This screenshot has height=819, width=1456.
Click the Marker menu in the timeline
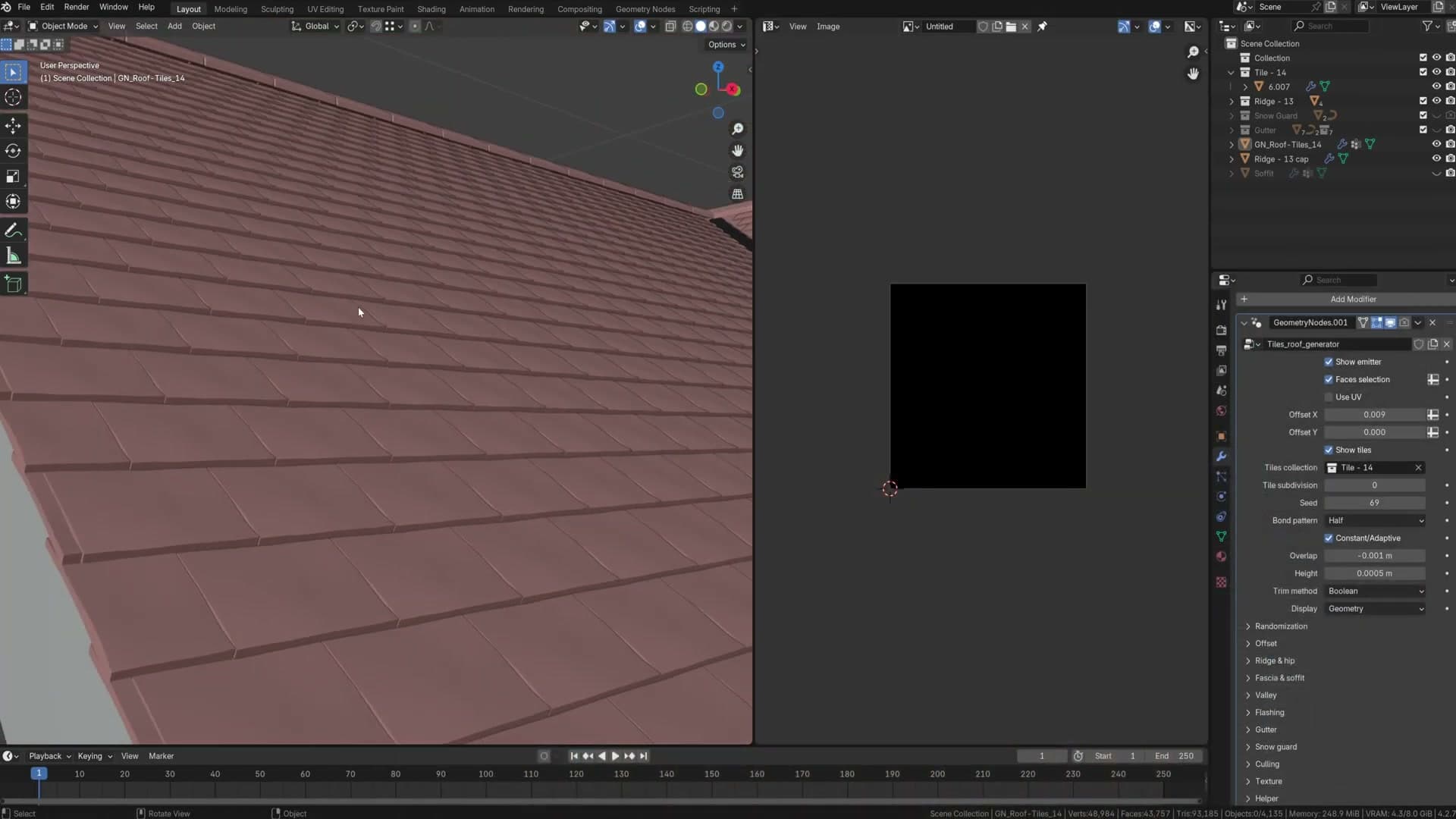[x=161, y=756]
